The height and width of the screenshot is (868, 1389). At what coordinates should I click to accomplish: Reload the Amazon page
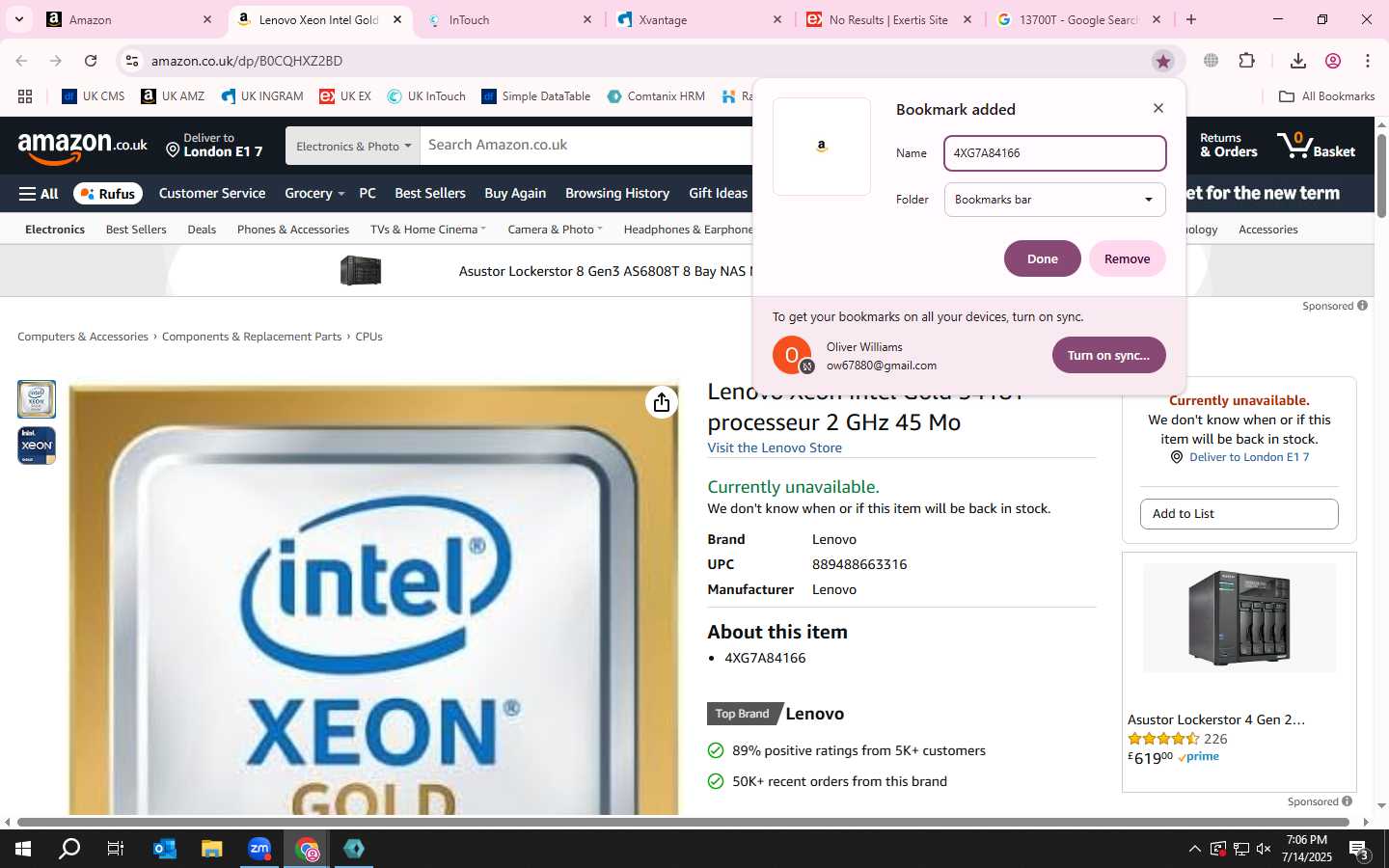pyautogui.click(x=91, y=61)
